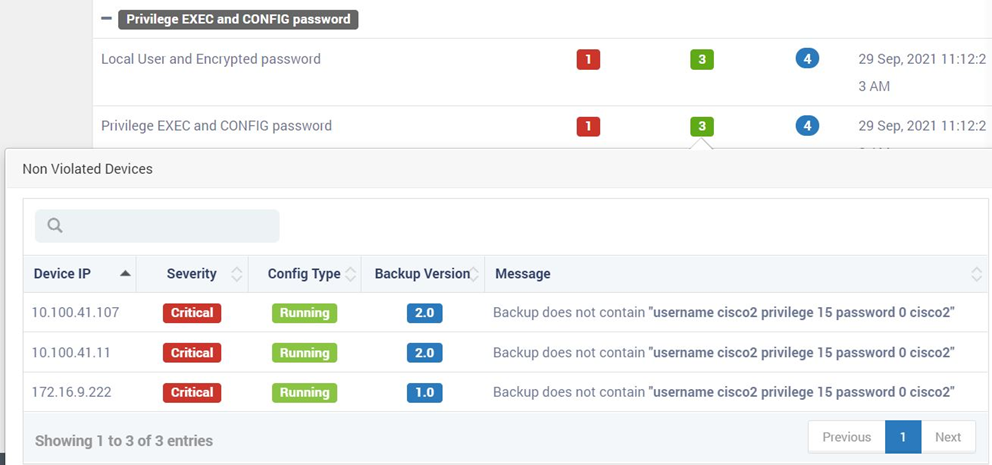Collapse the Privilege EXEC and CONFIG password group

(x=106, y=19)
